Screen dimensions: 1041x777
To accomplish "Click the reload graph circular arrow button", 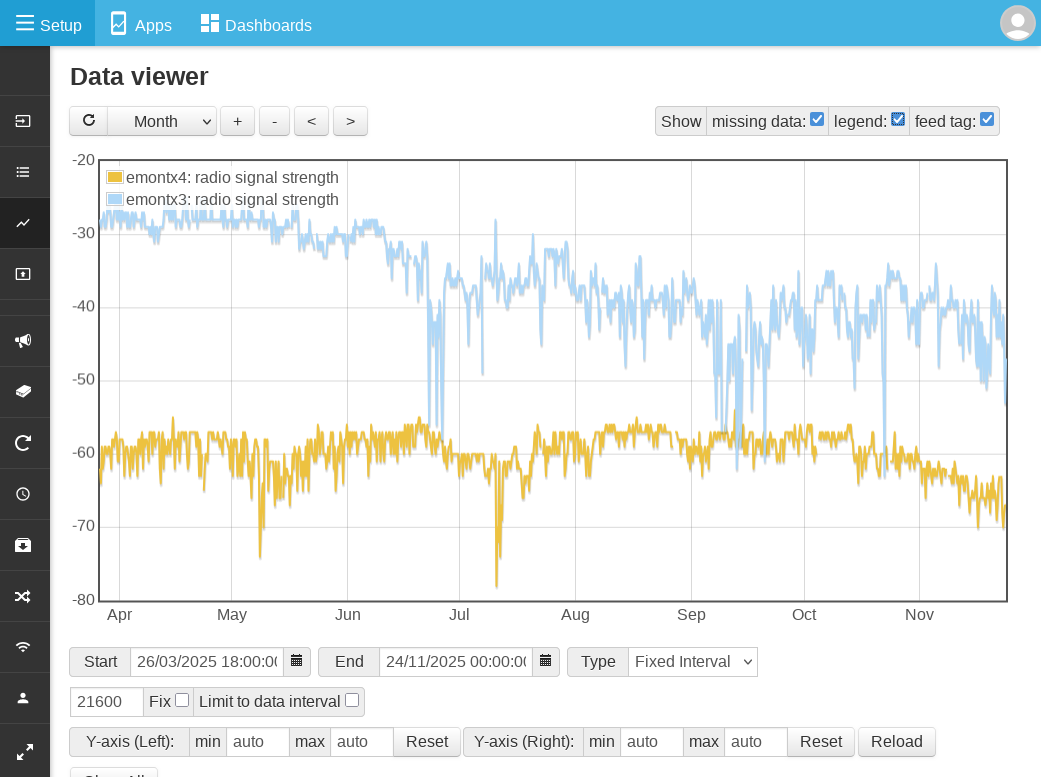I will [x=88, y=121].
